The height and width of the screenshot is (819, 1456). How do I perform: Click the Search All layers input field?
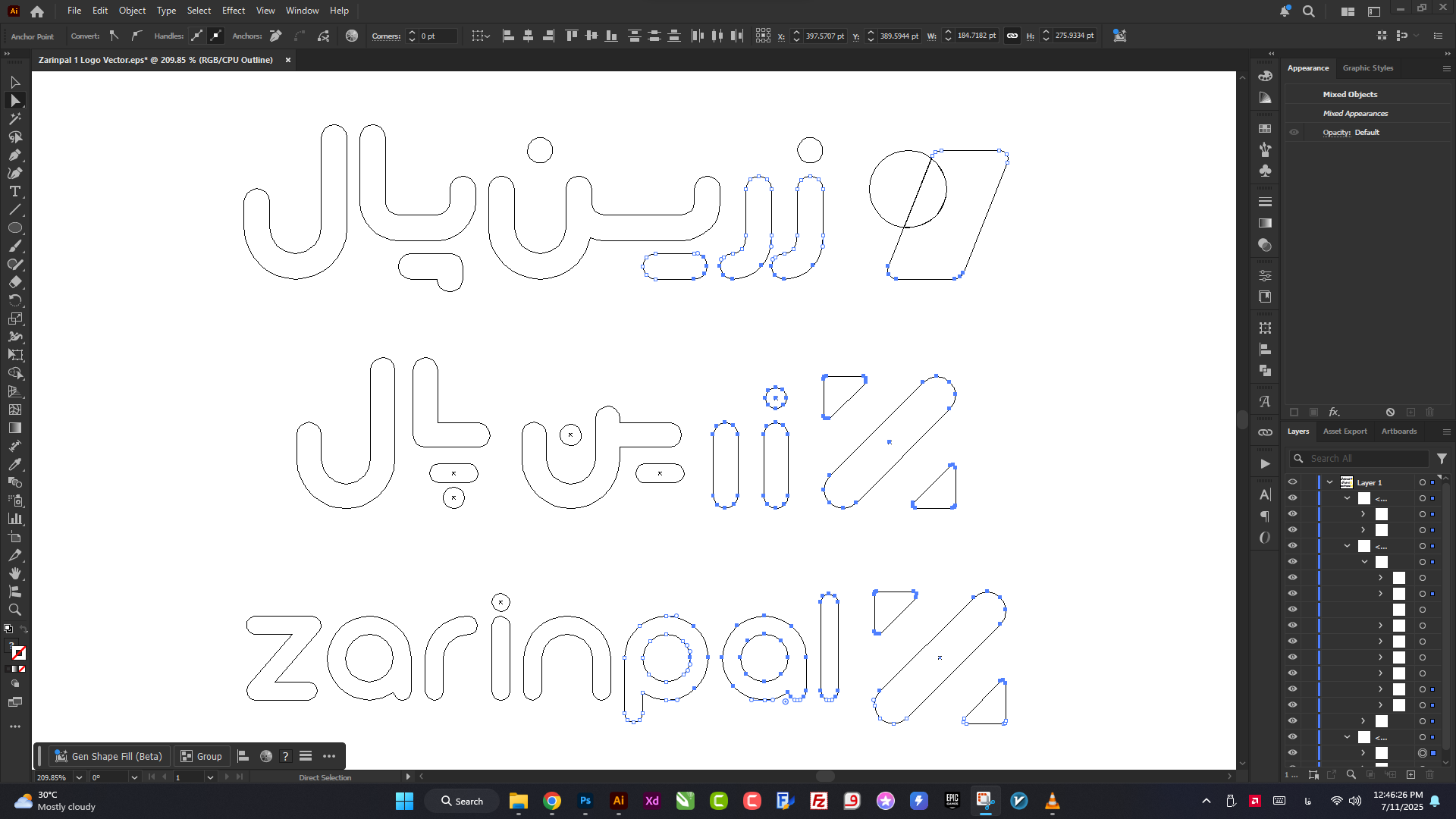1359,459
